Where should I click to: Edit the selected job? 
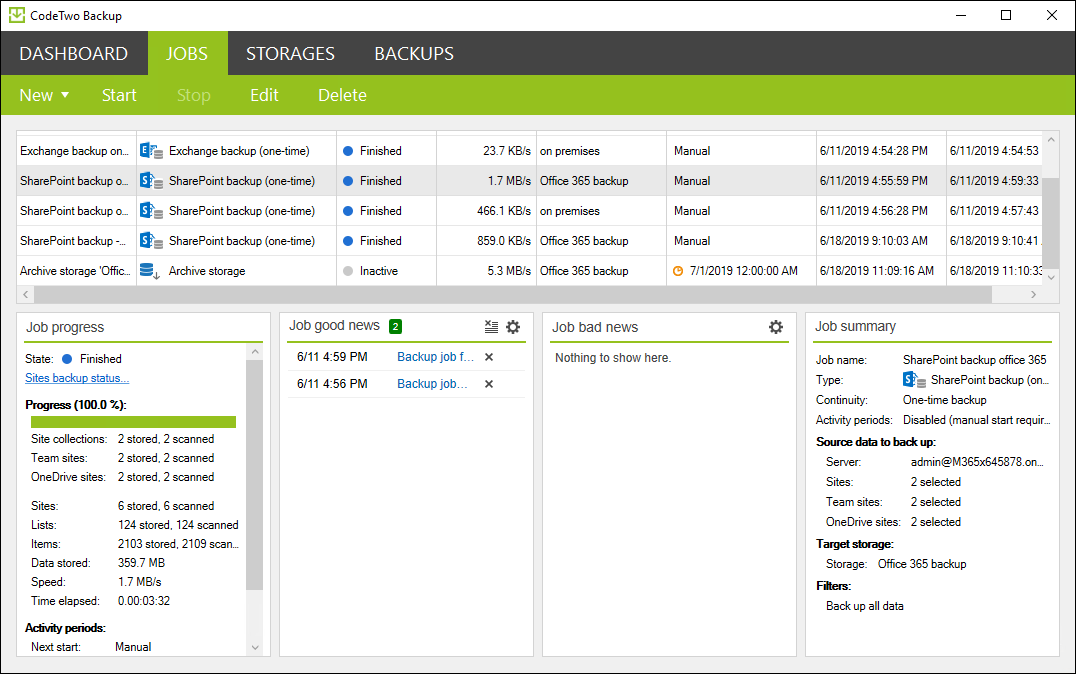pyautogui.click(x=264, y=95)
